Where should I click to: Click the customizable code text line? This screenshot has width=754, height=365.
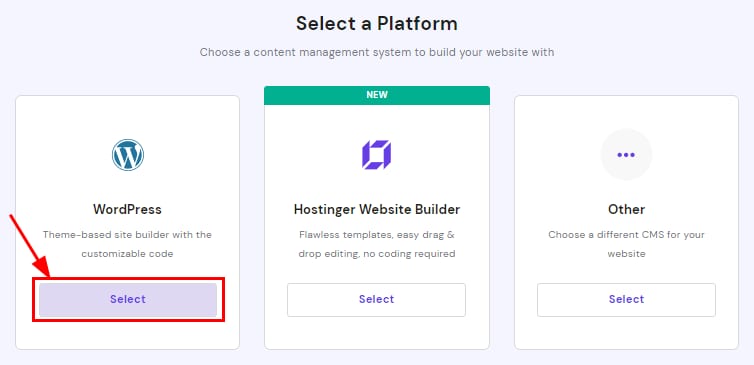pos(127,253)
